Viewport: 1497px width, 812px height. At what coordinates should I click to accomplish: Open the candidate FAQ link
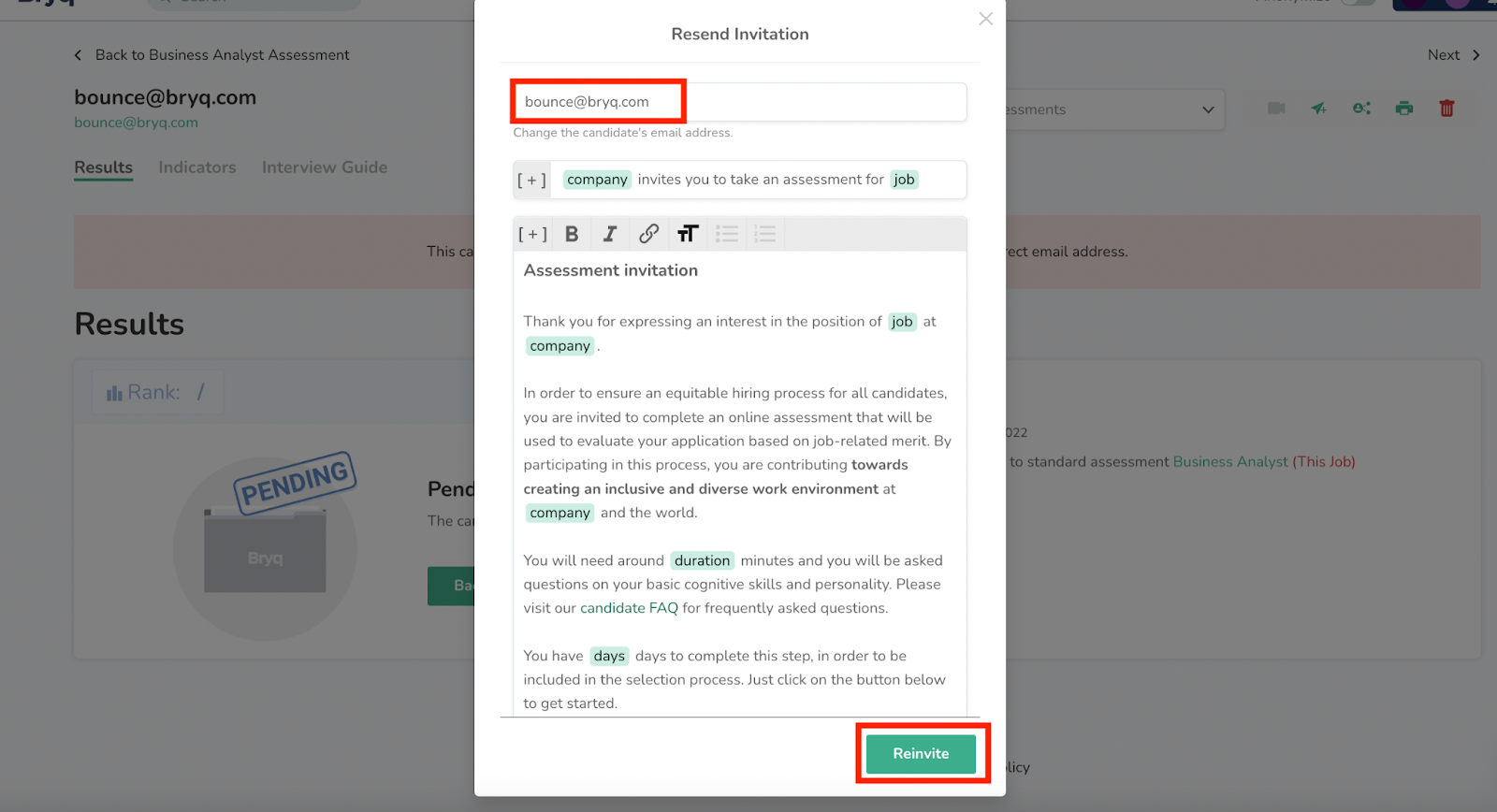click(x=629, y=608)
